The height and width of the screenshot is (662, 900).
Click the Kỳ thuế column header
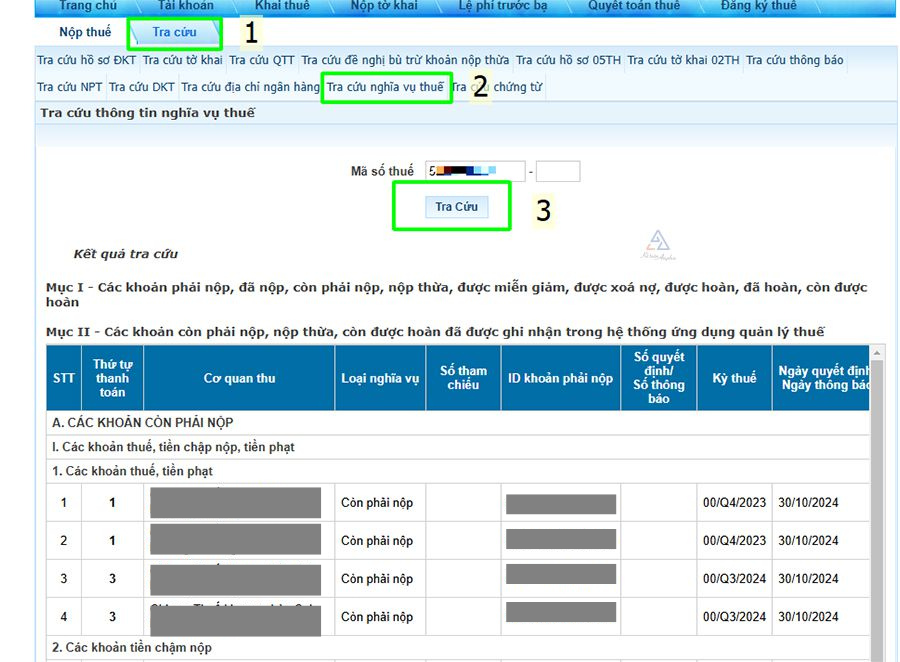[x=734, y=378]
